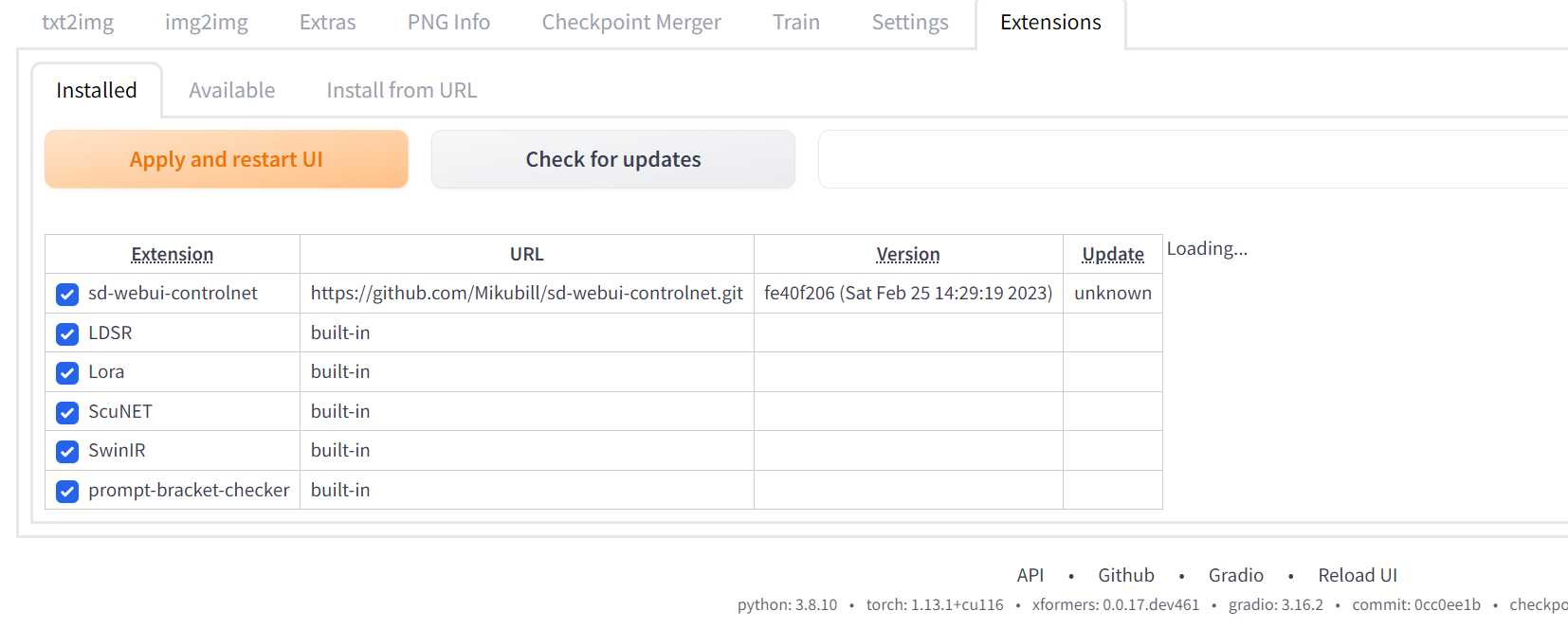The height and width of the screenshot is (629, 1568).
Task: View the Available extensions tab
Action: [231, 89]
